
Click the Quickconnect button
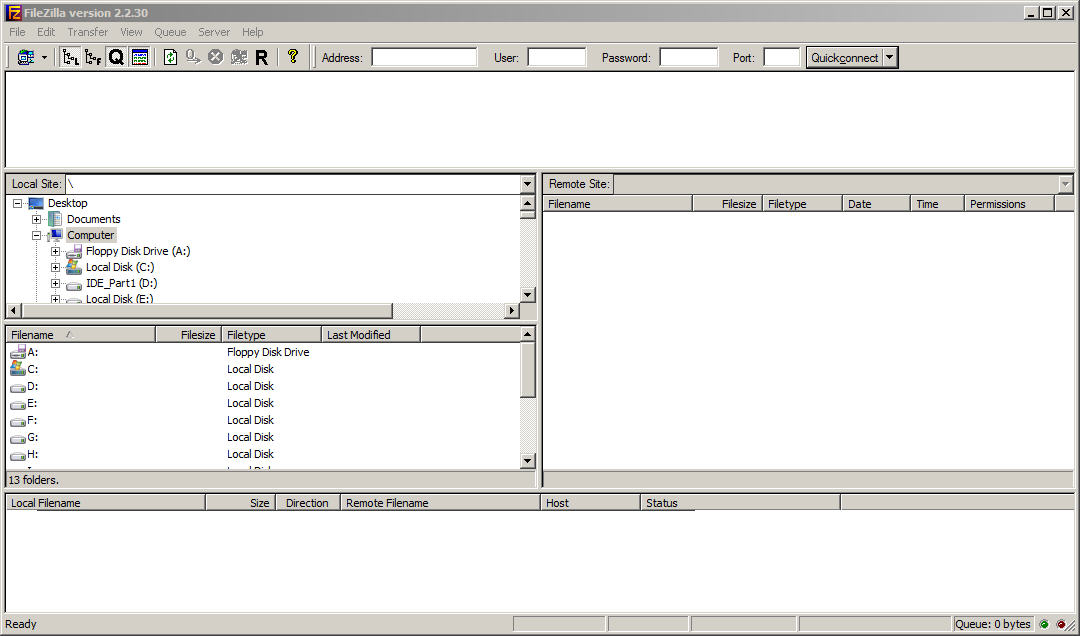[x=844, y=57]
